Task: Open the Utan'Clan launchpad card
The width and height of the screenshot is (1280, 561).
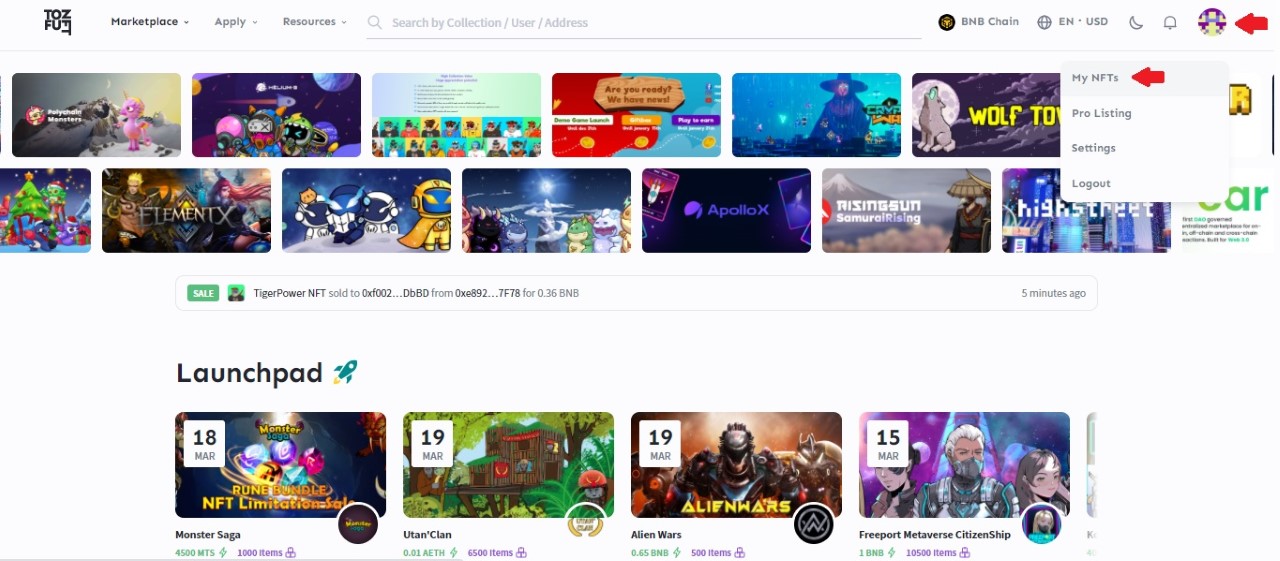Action: click(x=508, y=465)
